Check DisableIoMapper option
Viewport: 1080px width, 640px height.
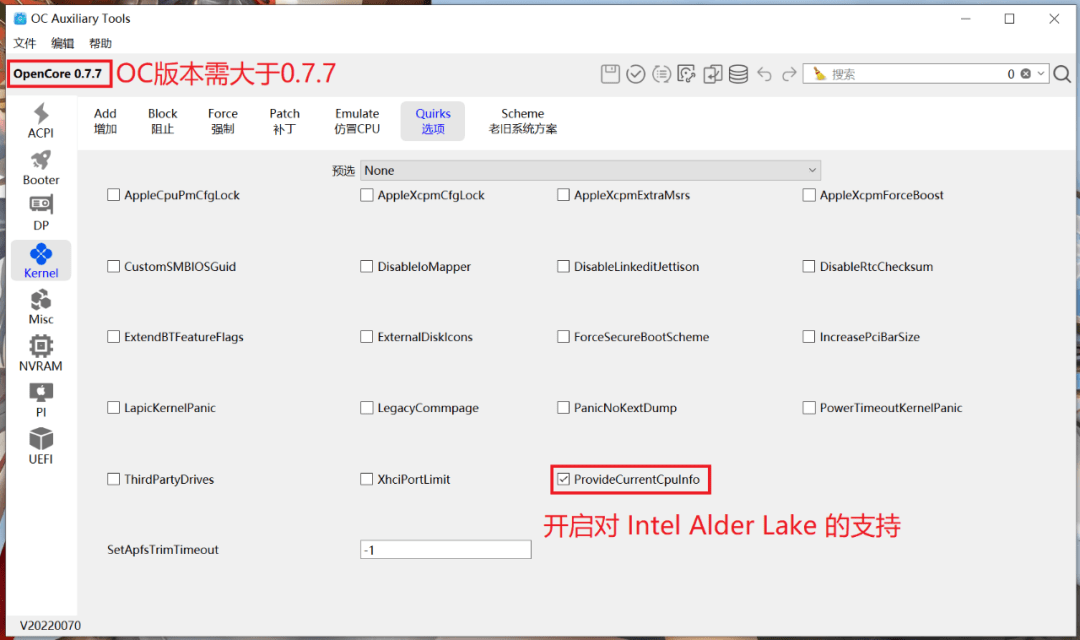click(x=366, y=266)
